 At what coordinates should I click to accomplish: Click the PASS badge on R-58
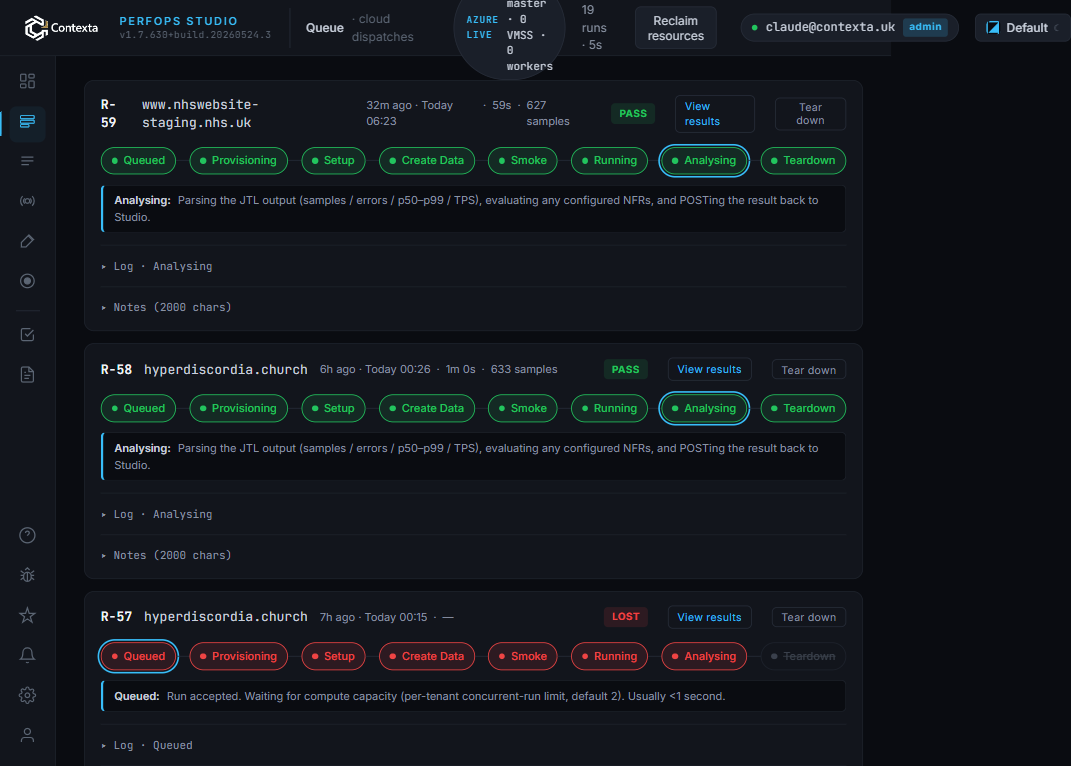tap(626, 370)
